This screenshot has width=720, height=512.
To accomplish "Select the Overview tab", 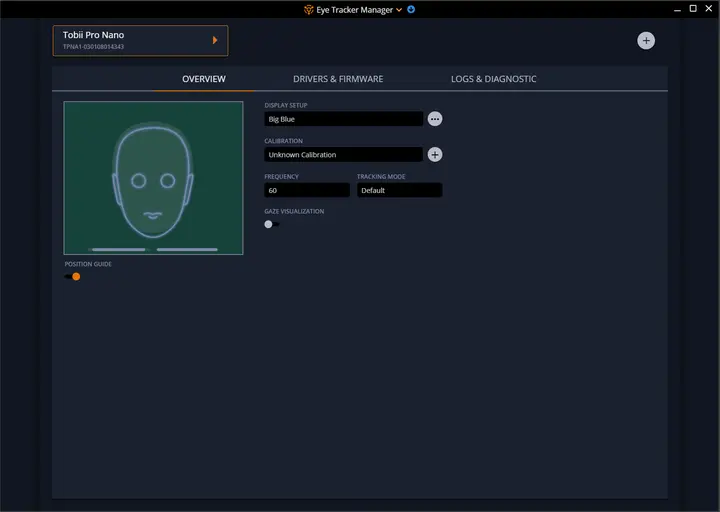I will pos(204,79).
